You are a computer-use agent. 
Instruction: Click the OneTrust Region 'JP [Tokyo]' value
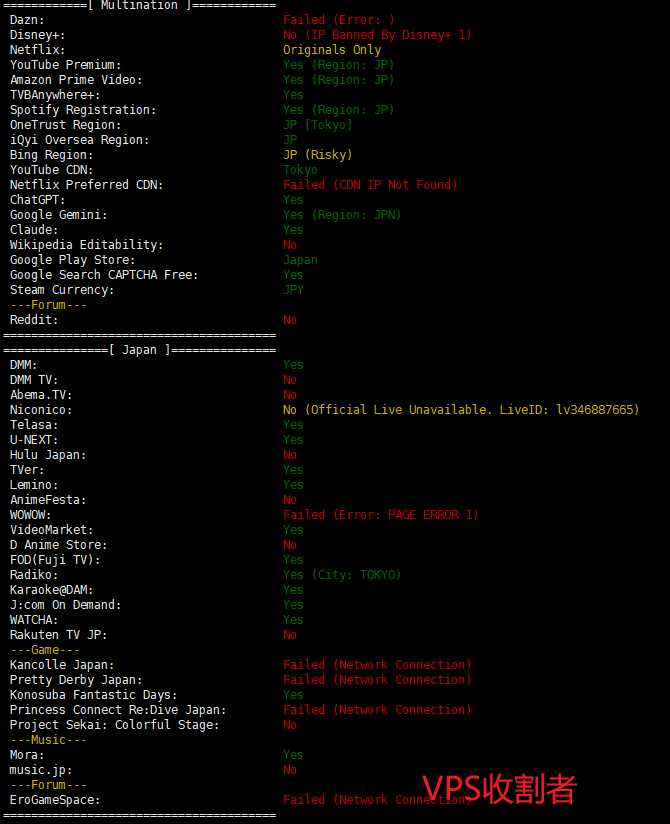pyautogui.click(x=317, y=125)
